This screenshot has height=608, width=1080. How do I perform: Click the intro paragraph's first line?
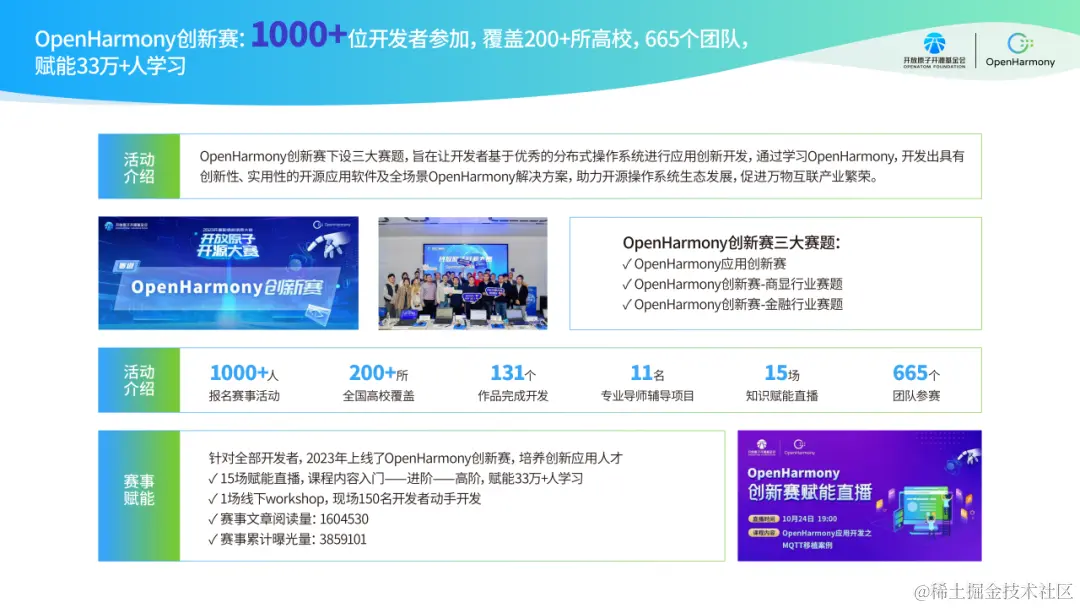[x=582, y=156]
